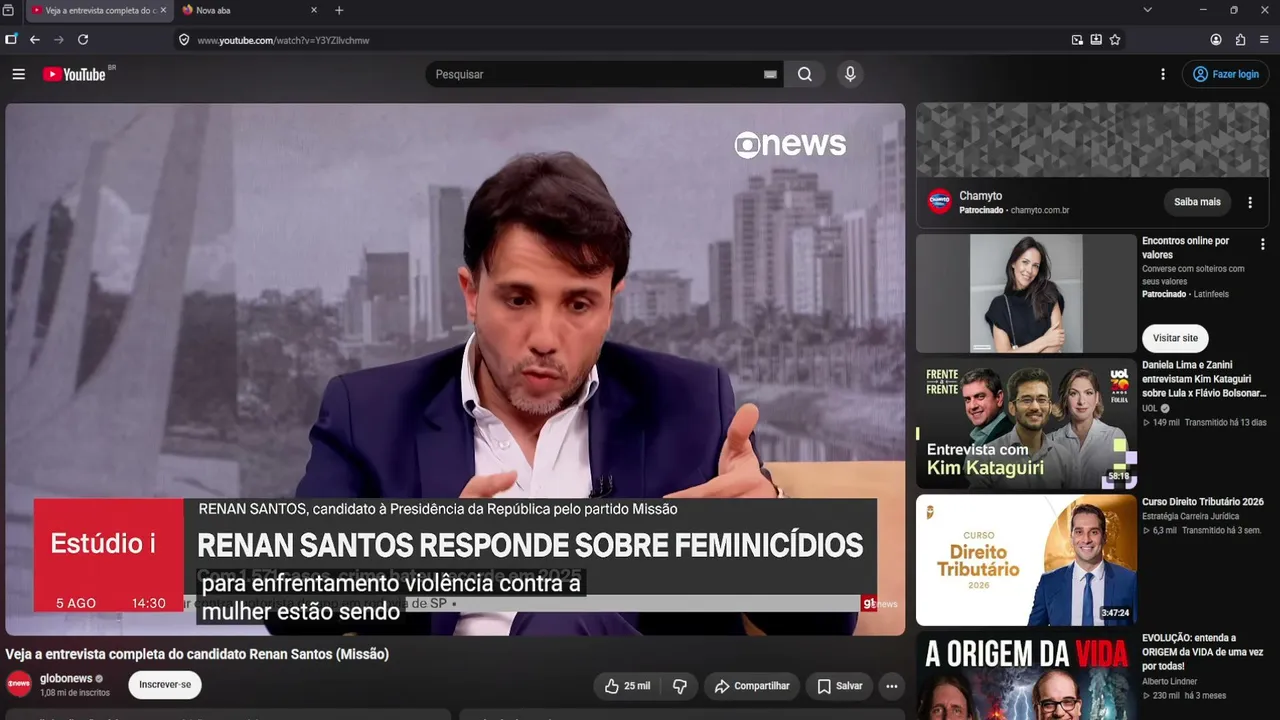This screenshot has height=720, width=1280.
Task: Close the YouTube video tab
Action: pyautogui.click(x=163, y=10)
